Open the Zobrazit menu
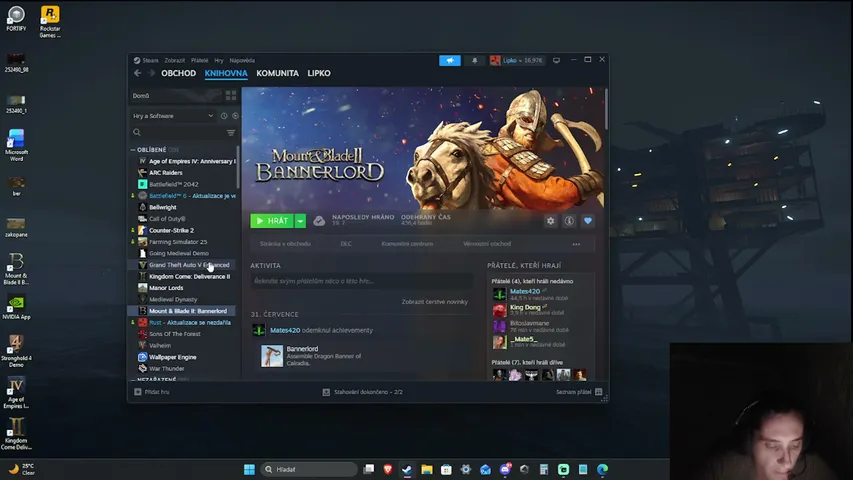 click(175, 60)
